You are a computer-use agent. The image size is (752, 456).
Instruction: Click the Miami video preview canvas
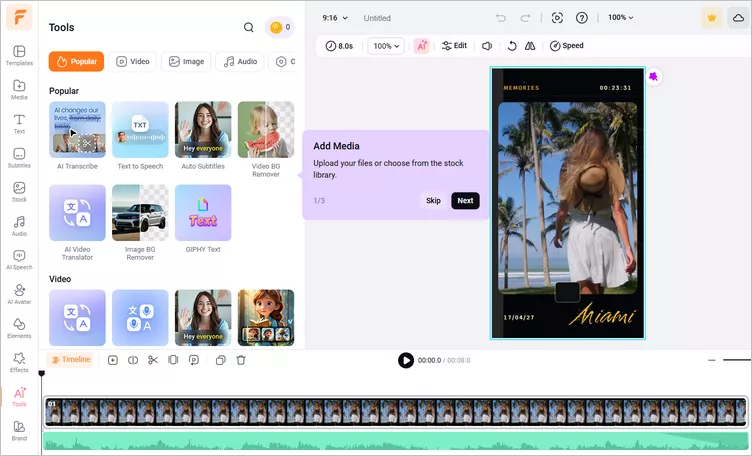[x=568, y=203]
